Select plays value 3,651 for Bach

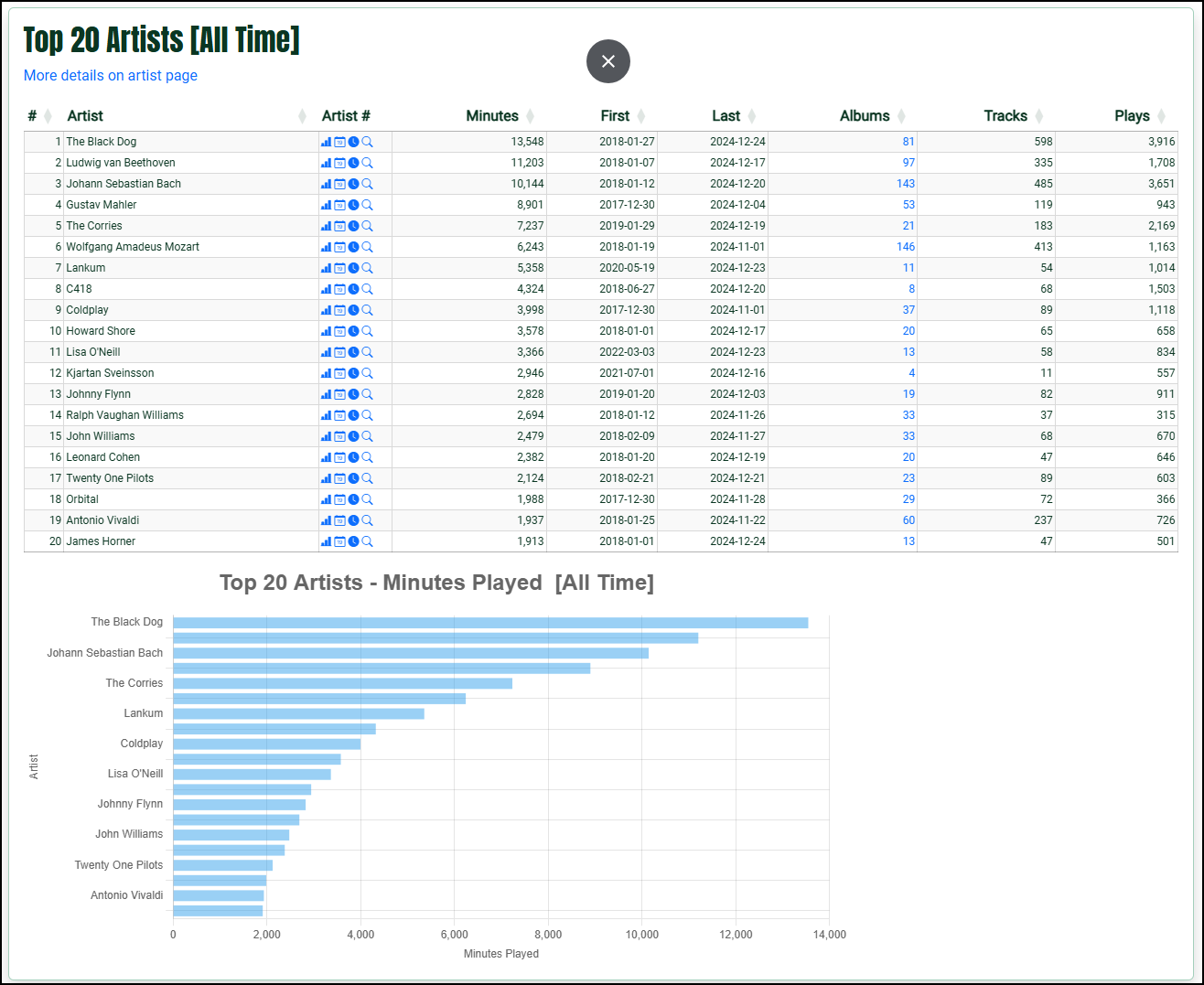(1162, 184)
